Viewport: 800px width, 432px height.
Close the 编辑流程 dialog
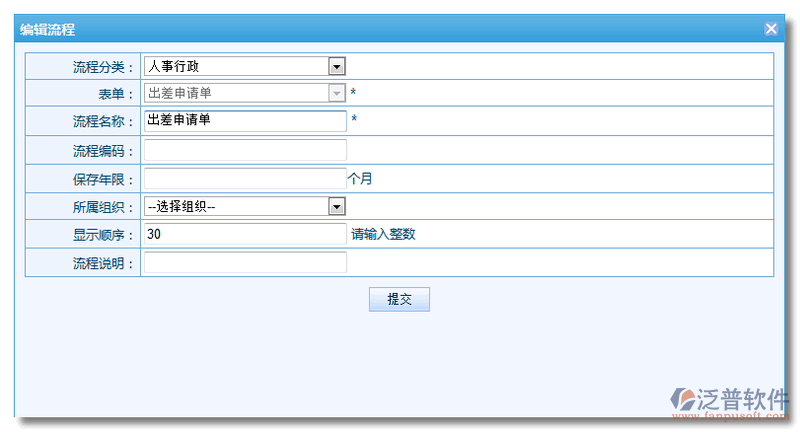coord(771,29)
